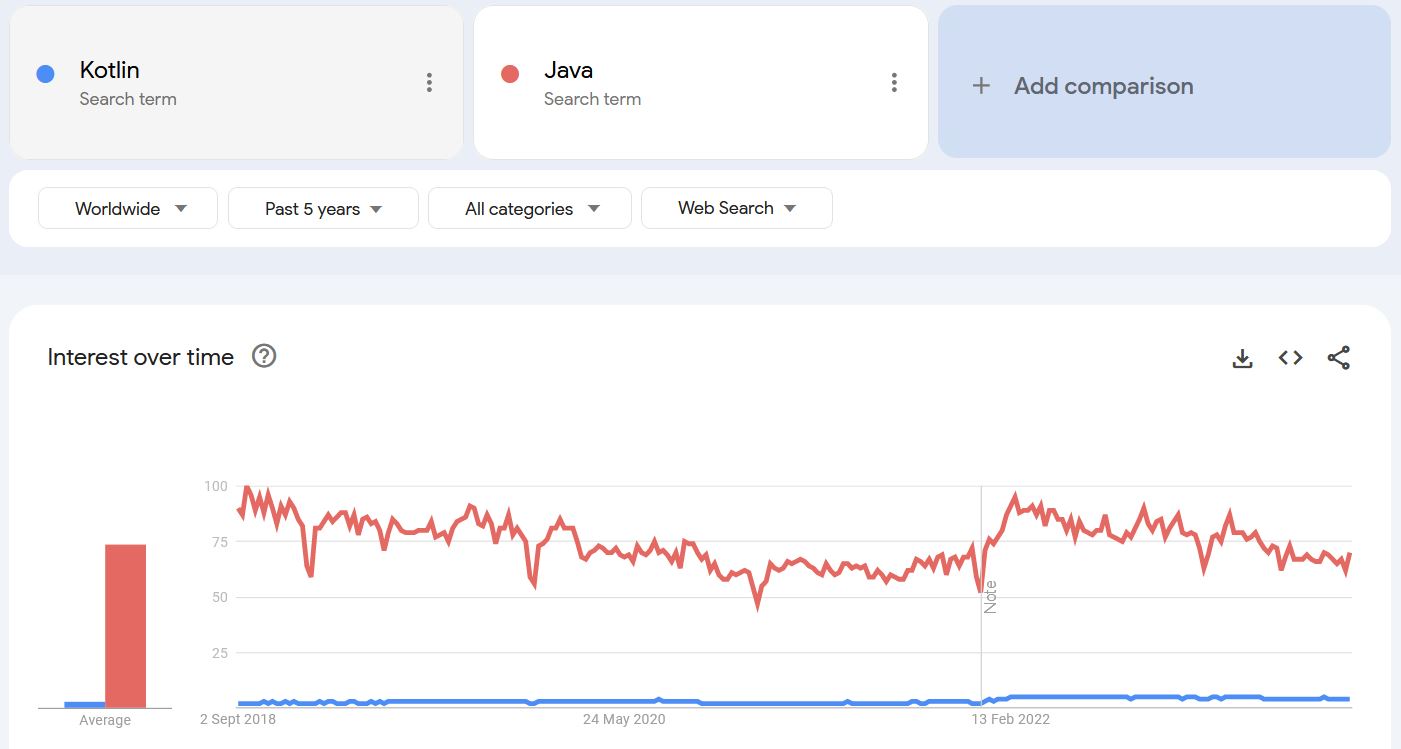Open Kotlin term's three-dot options menu
The height and width of the screenshot is (749, 1401).
429,83
